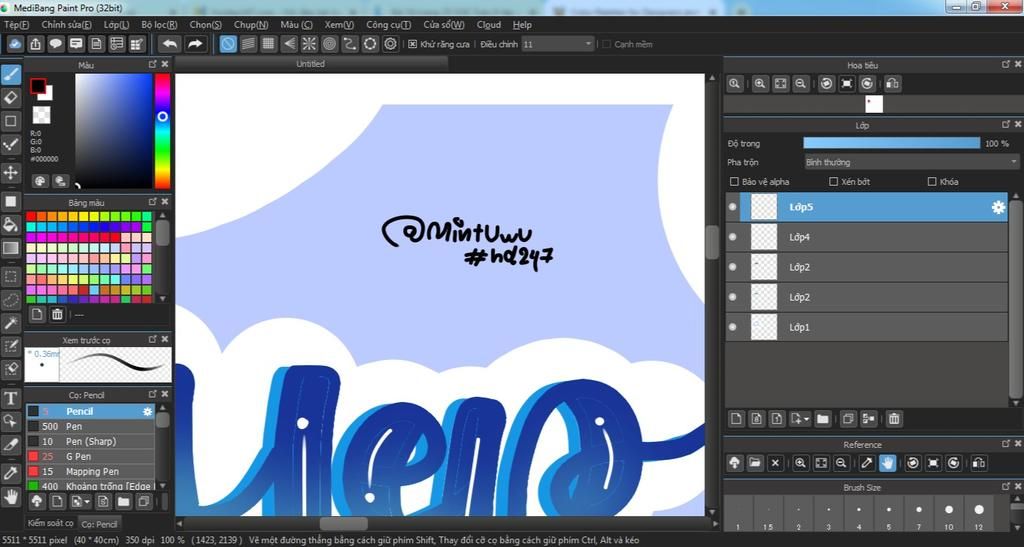Select the Lasso tool
This screenshot has width=1024, height=547.
[x=11, y=300]
